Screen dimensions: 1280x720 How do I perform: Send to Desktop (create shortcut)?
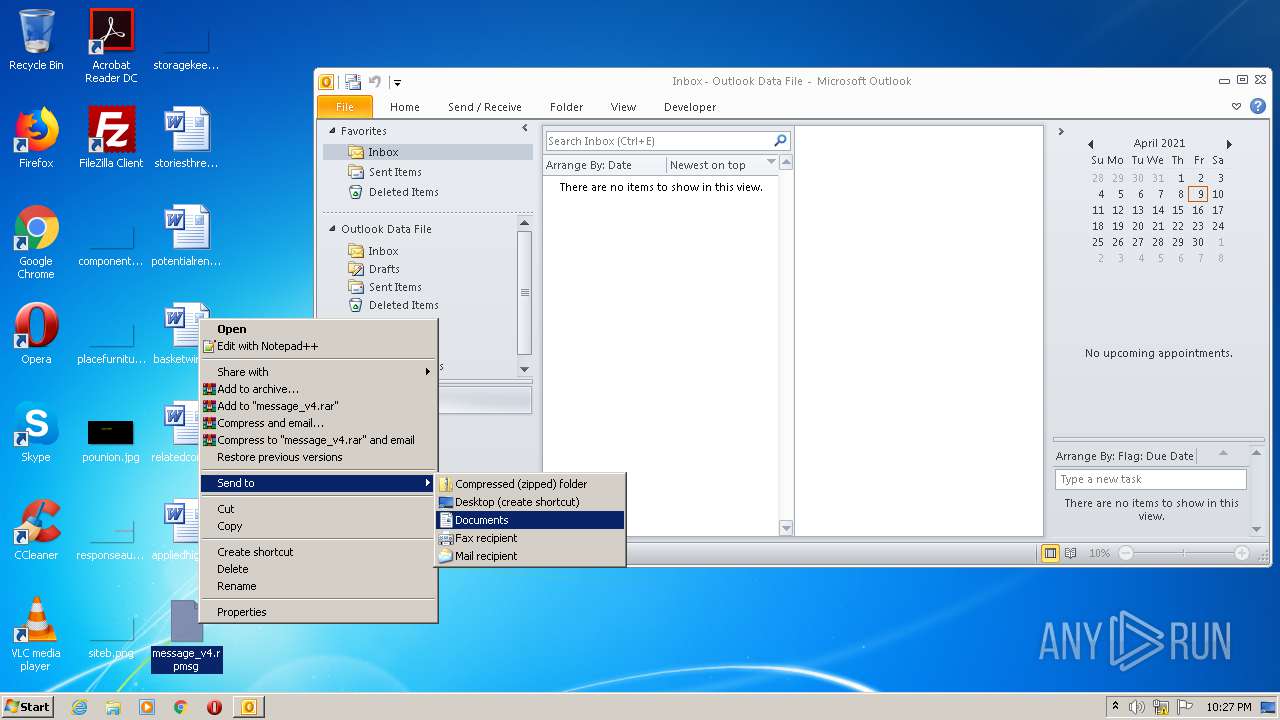530,502
